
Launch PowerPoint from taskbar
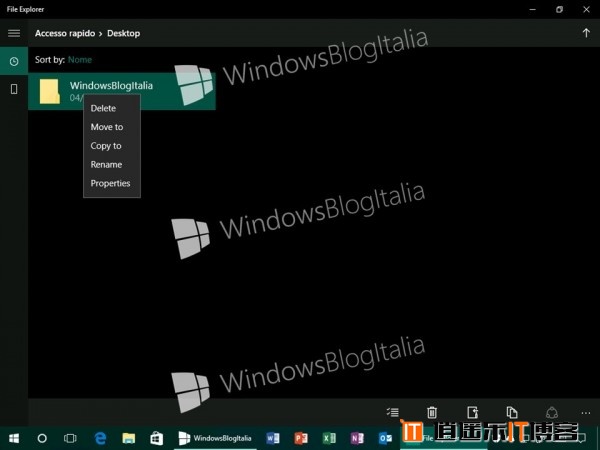[x=301, y=438]
